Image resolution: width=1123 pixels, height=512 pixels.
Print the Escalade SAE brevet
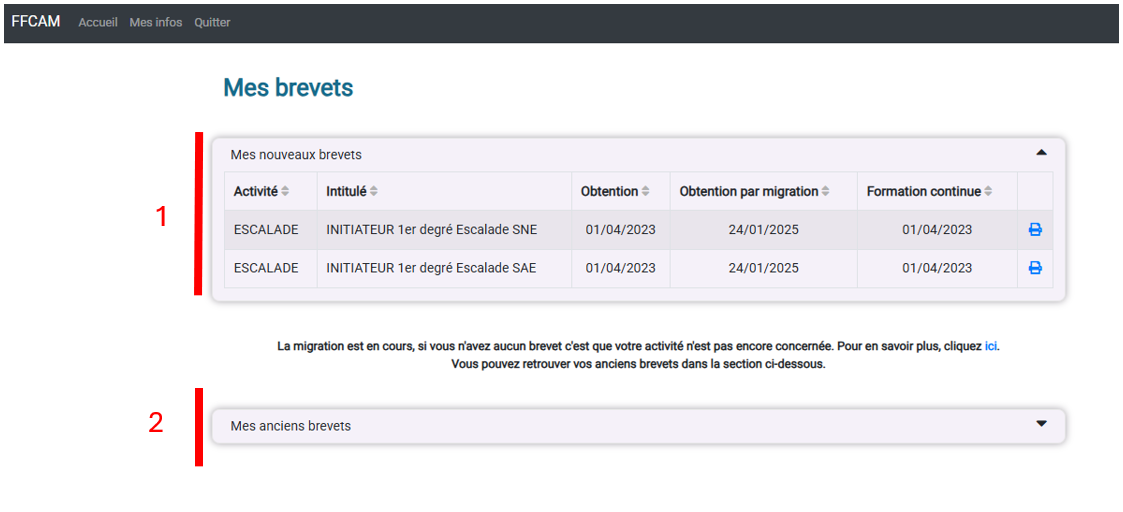pos(1035,268)
